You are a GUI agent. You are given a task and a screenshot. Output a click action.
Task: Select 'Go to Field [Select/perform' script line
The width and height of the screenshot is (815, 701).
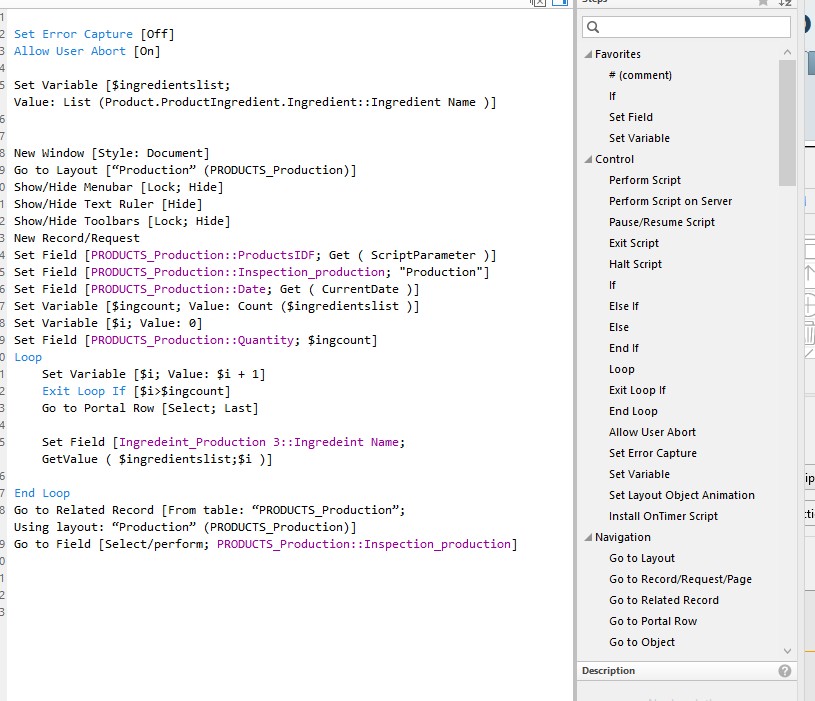point(265,545)
